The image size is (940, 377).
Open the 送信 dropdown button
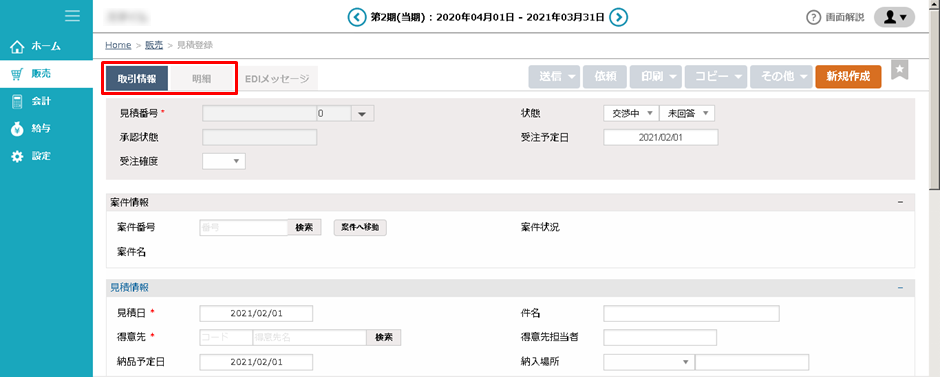(x=555, y=77)
